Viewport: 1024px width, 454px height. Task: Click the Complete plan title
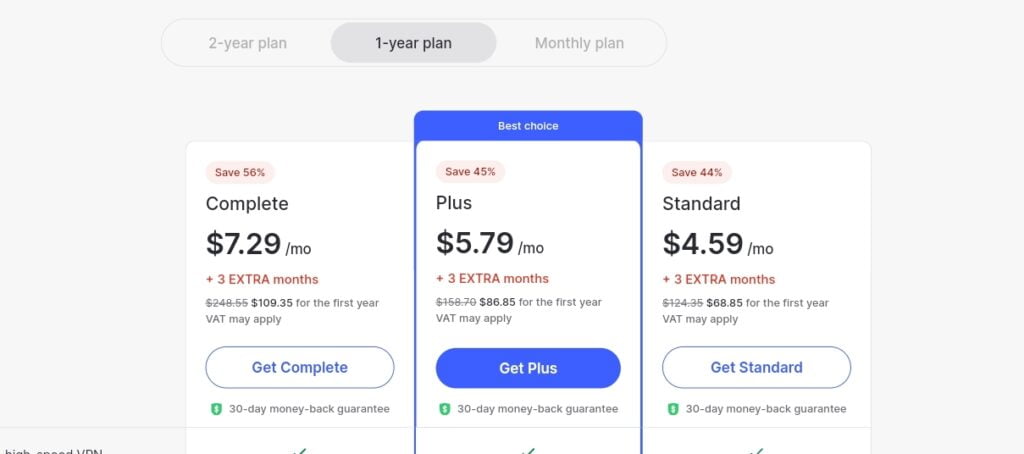(247, 204)
